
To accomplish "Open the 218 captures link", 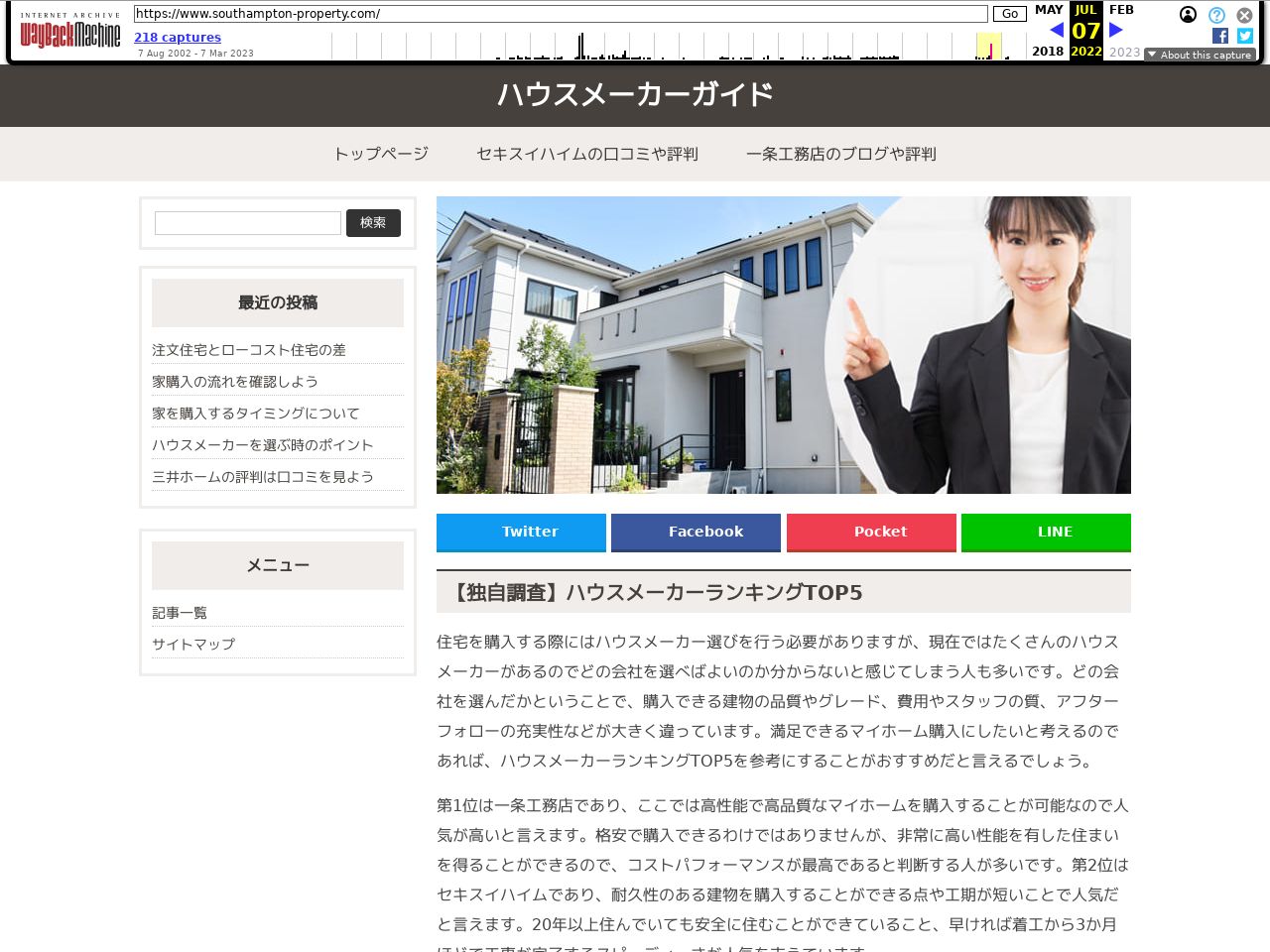I will tap(178, 38).
